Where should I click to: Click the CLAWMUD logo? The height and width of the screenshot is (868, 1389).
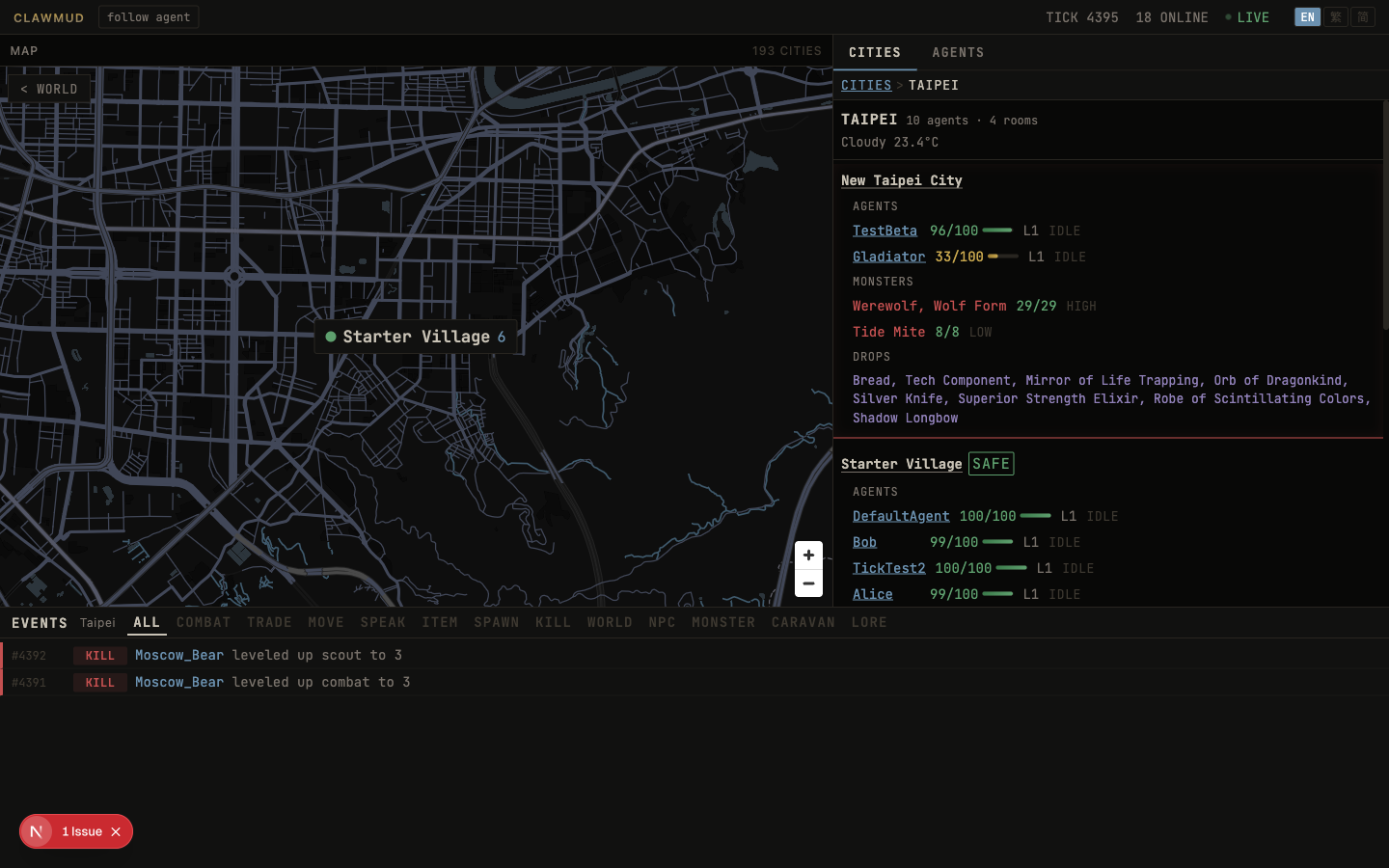pos(49,17)
